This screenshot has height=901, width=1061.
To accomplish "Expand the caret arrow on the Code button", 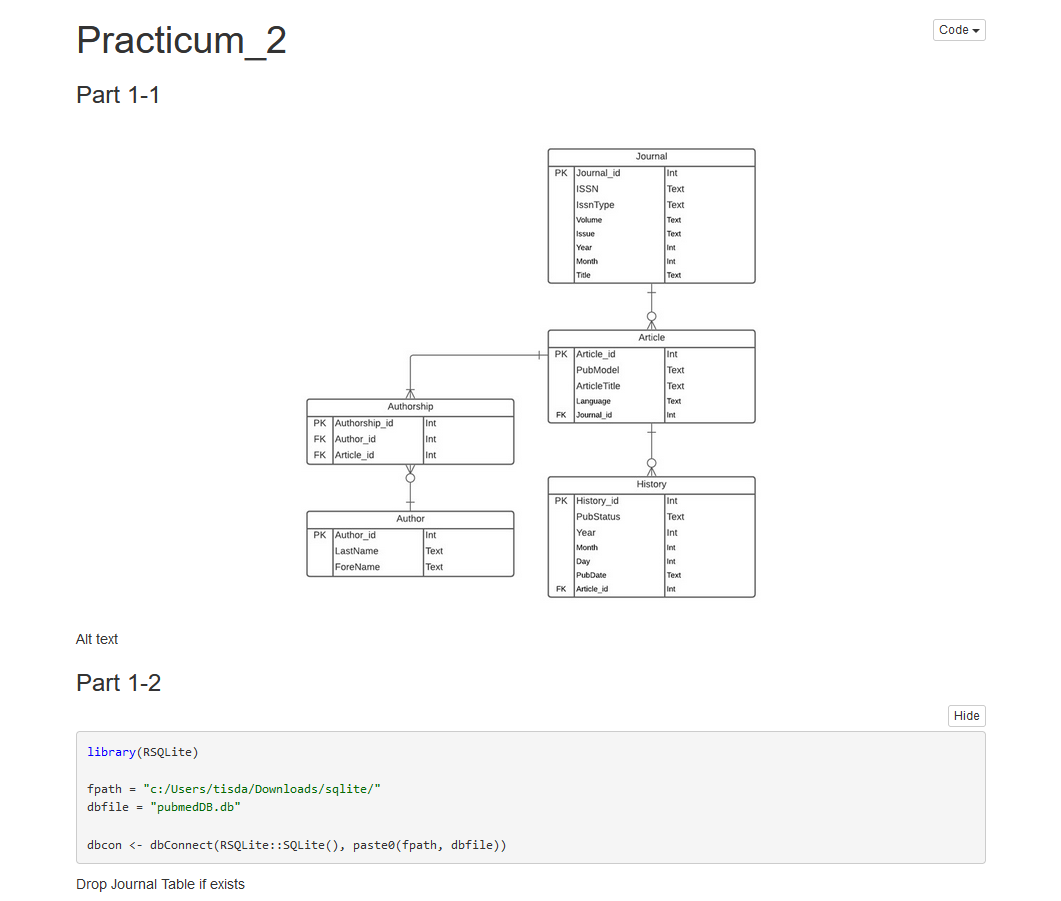I will [x=975, y=30].
